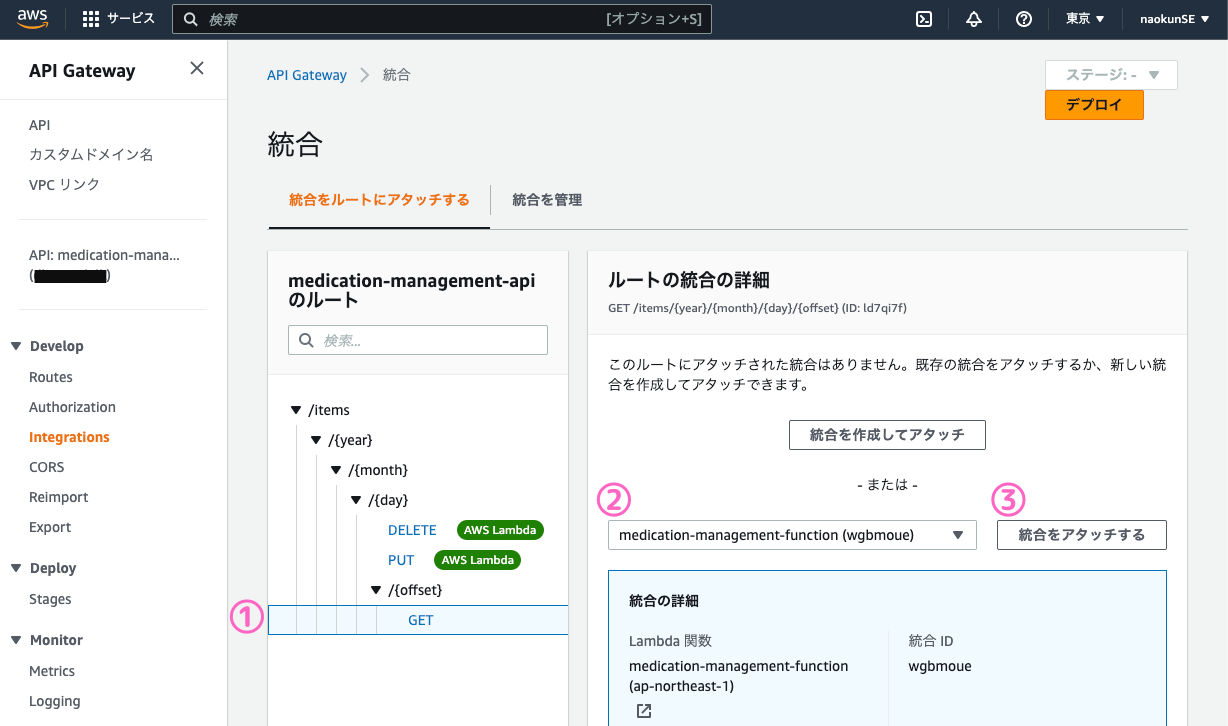Screen dimensions: 1228x726
Task: Click the AWS logo home icon
Action: [x=32, y=19]
